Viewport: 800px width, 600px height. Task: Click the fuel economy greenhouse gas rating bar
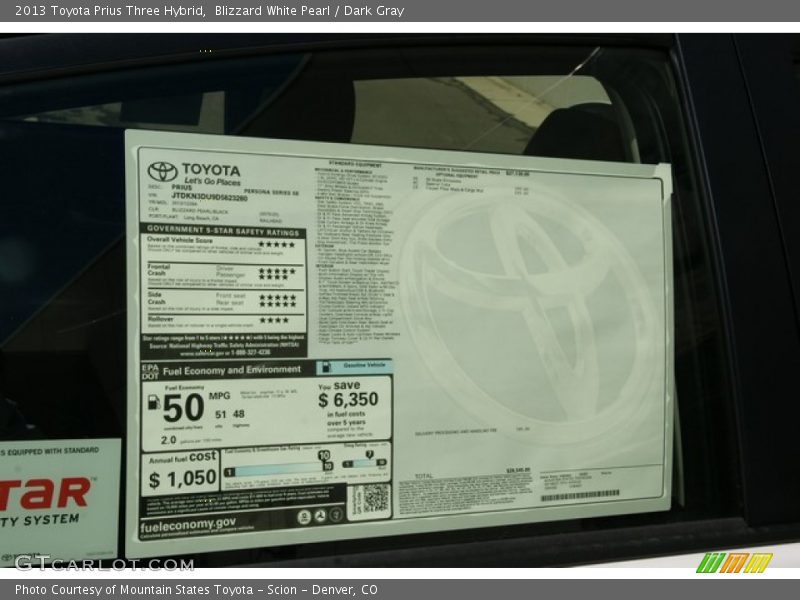coord(277,469)
